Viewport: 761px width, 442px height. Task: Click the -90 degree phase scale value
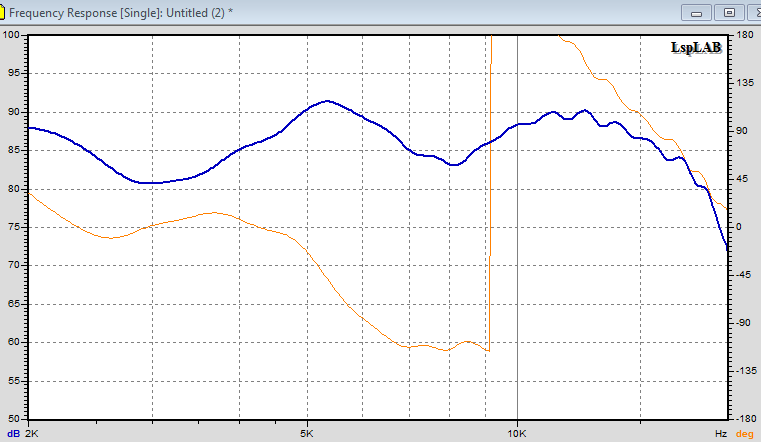click(x=745, y=323)
